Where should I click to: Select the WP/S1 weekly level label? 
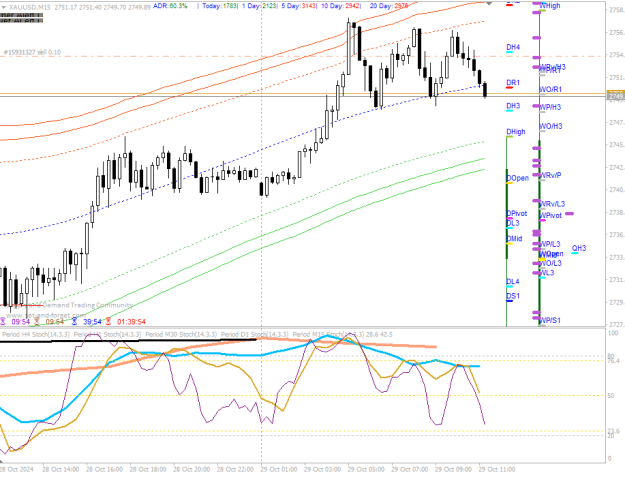pos(550,320)
